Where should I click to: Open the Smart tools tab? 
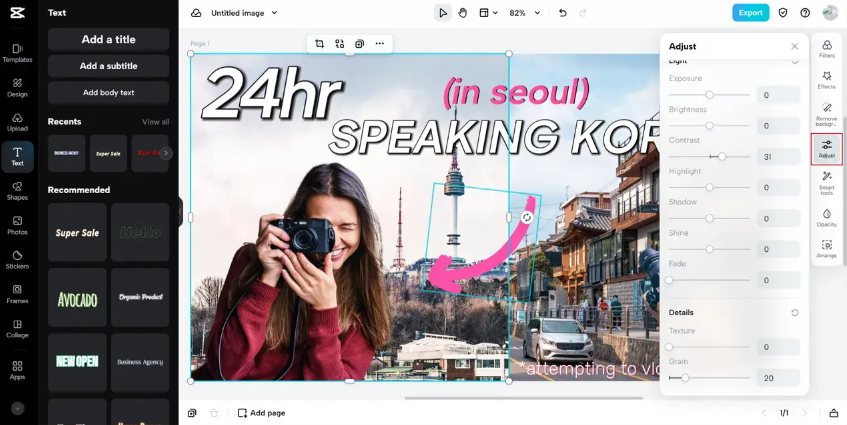[x=826, y=183]
